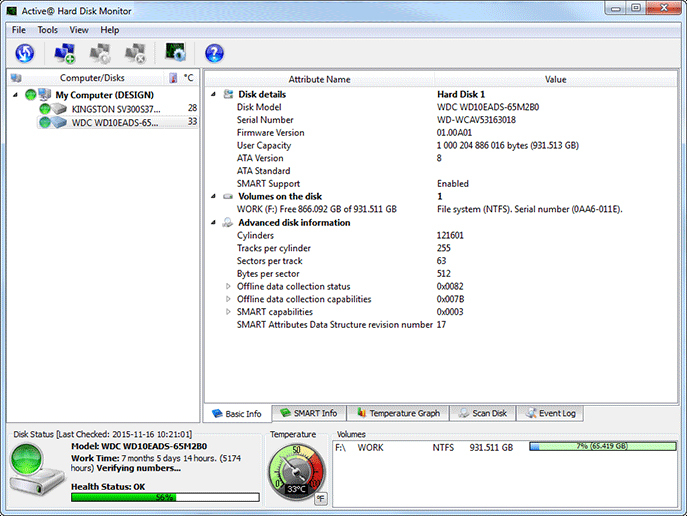Open the Scan Disk tab
Viewport: 687px width, 516px height.
483,413
